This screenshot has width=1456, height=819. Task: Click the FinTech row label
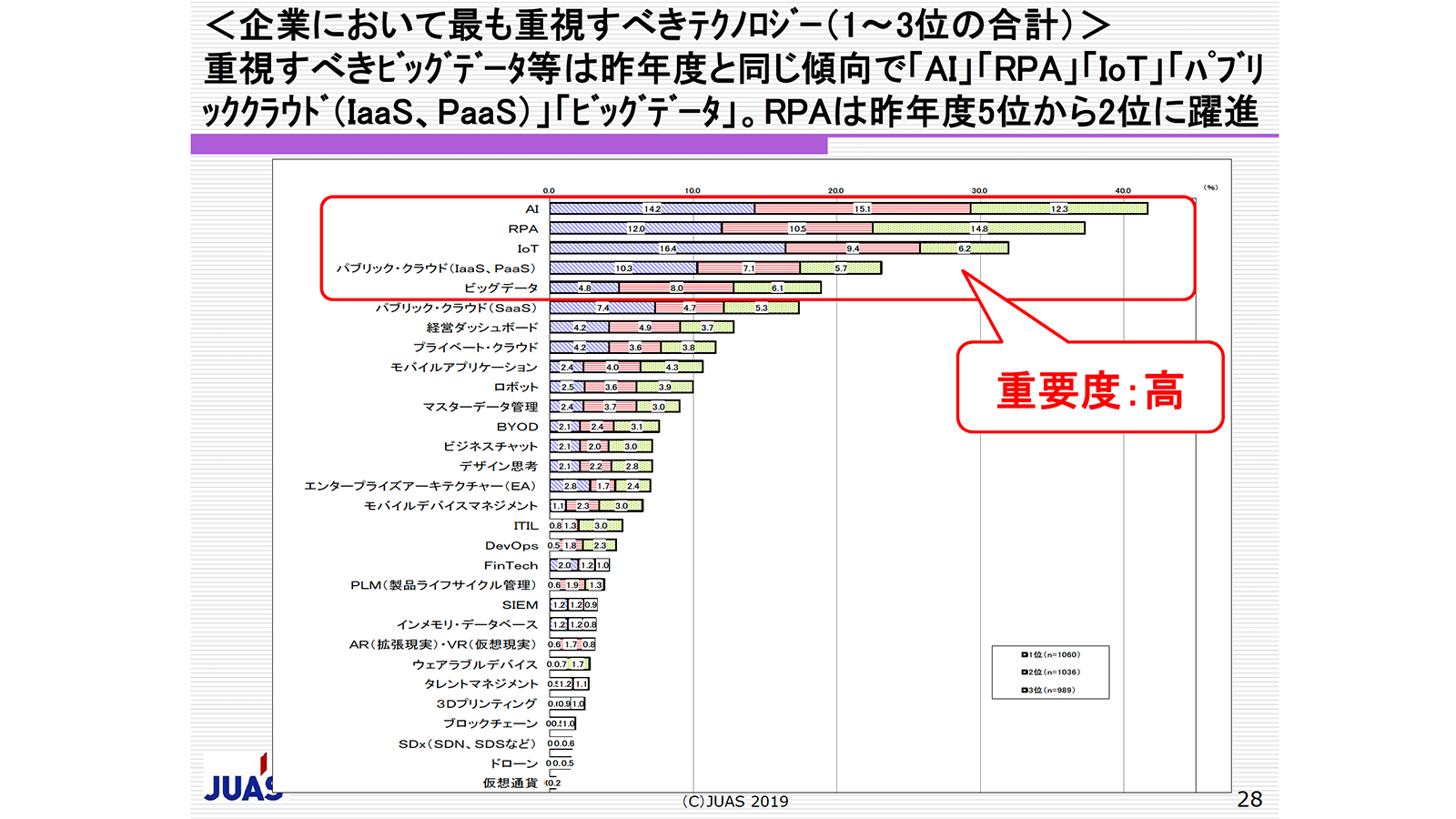(x=511, y=565)
